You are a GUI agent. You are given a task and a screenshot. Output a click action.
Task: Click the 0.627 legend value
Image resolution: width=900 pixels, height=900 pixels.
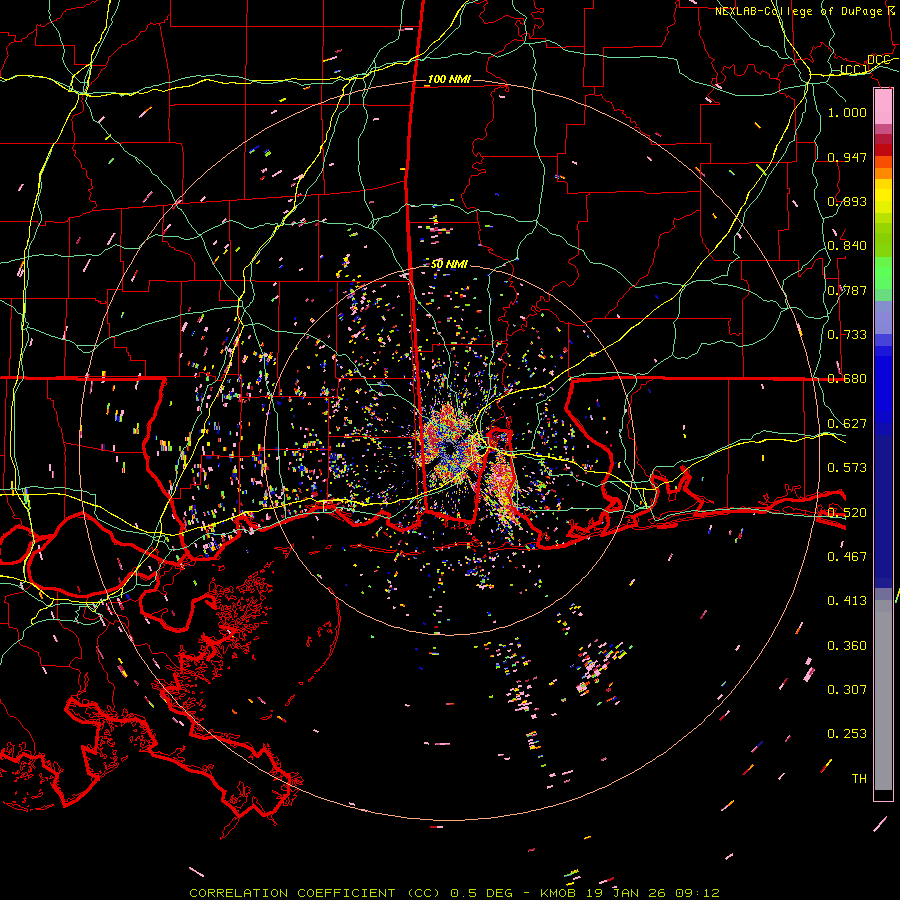coord(847,424)
